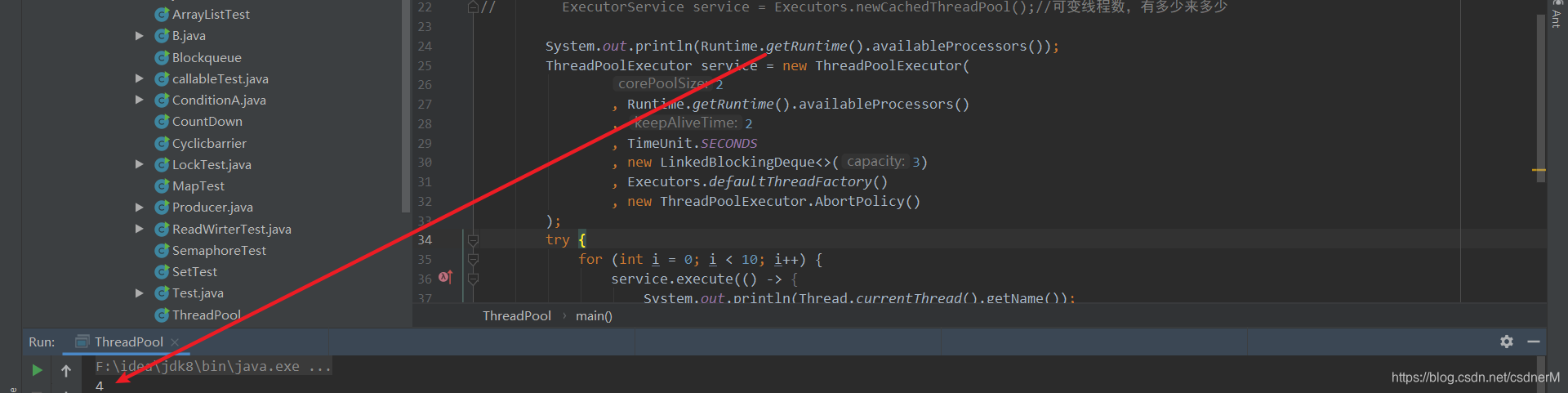Select Test.java in project tree

[198, 293]
